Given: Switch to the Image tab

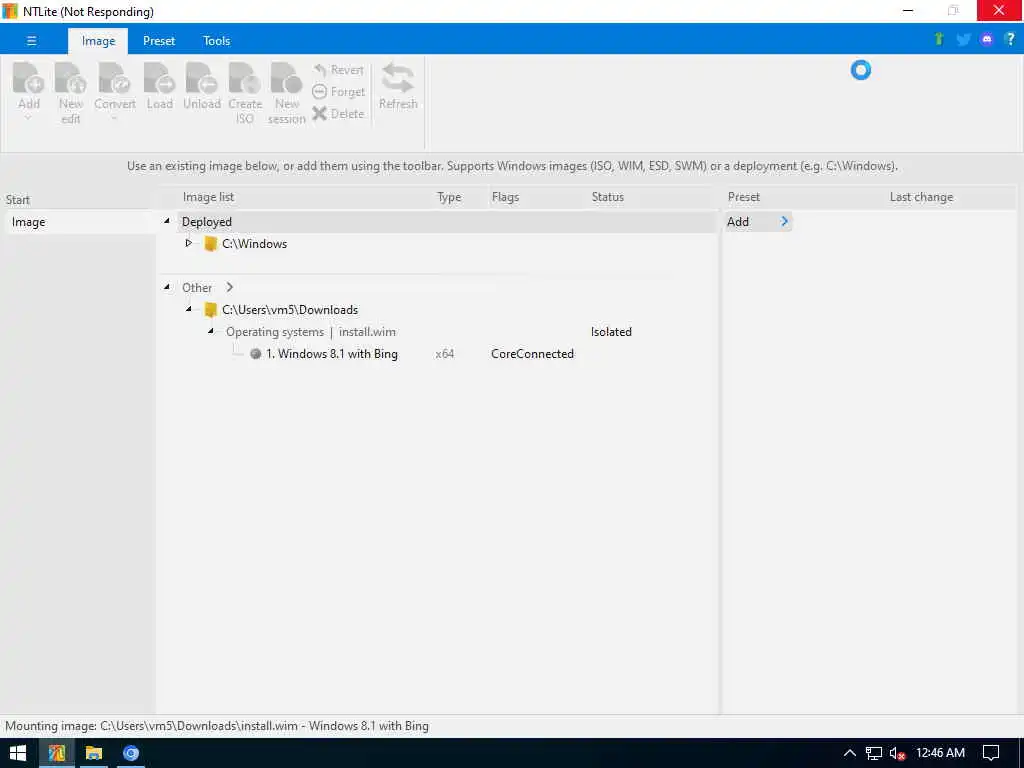Looking at the screenshot, I should (x=98, y=41).
